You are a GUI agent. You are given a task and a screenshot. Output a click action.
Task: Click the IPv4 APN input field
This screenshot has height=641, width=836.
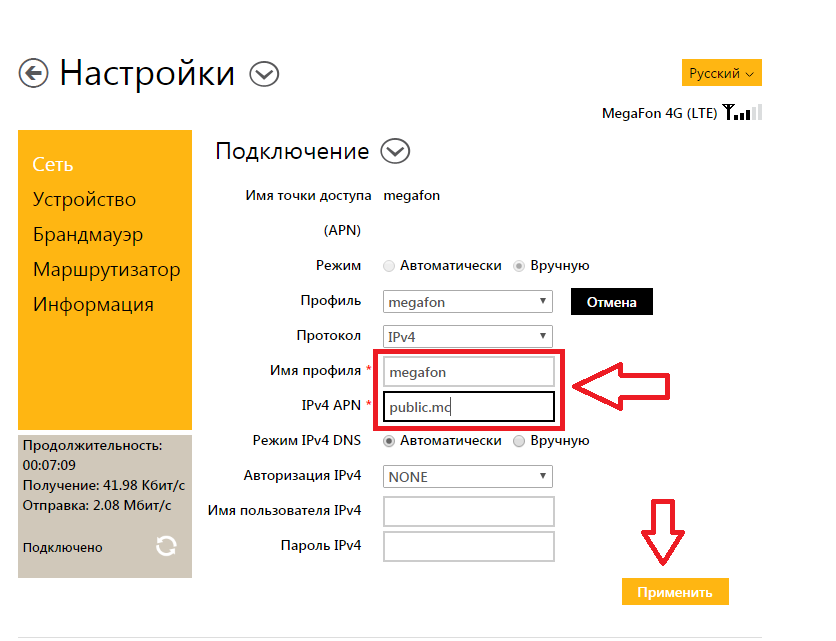tap(469, 407)
